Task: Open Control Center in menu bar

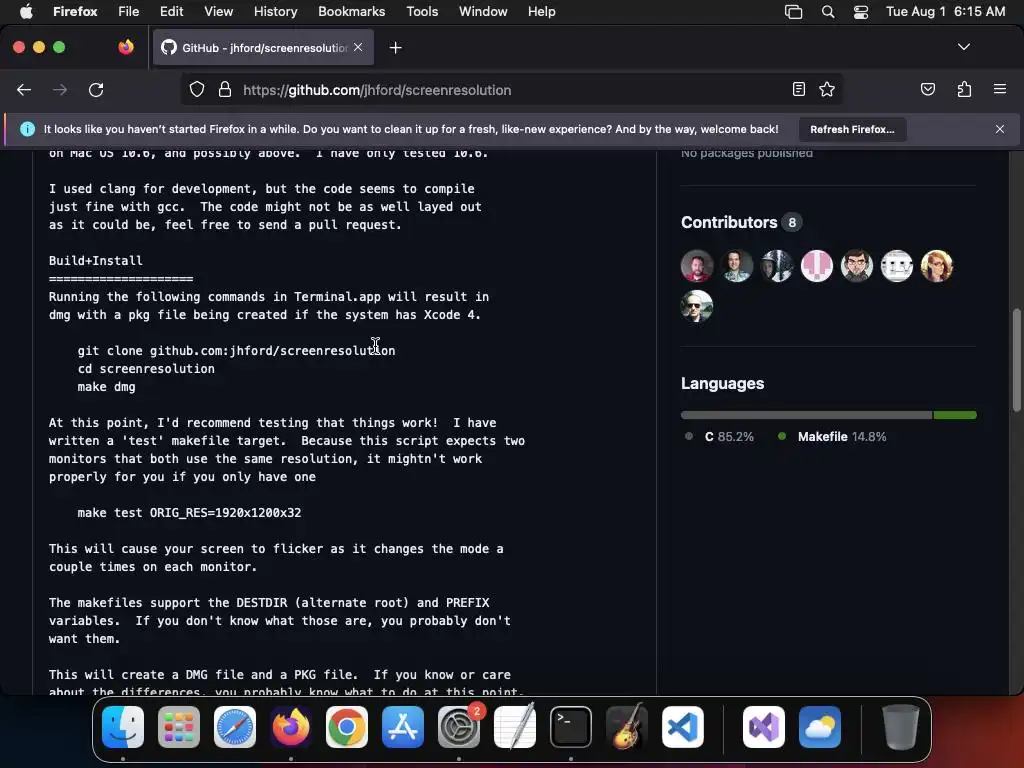Action: [861, 12]
